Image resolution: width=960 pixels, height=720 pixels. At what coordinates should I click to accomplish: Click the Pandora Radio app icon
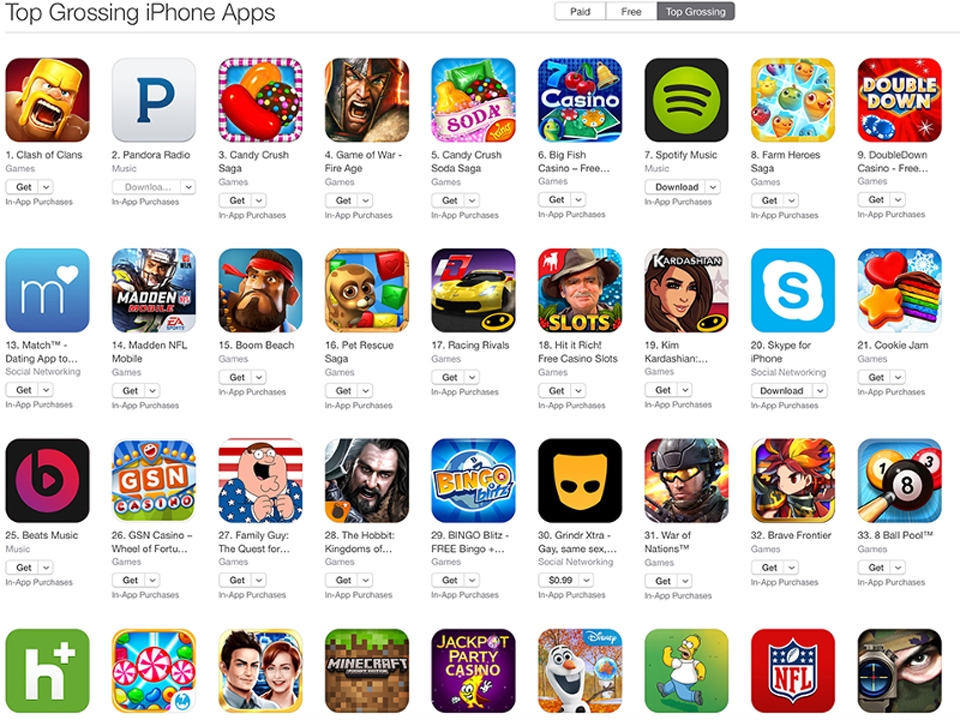(154, 100)
